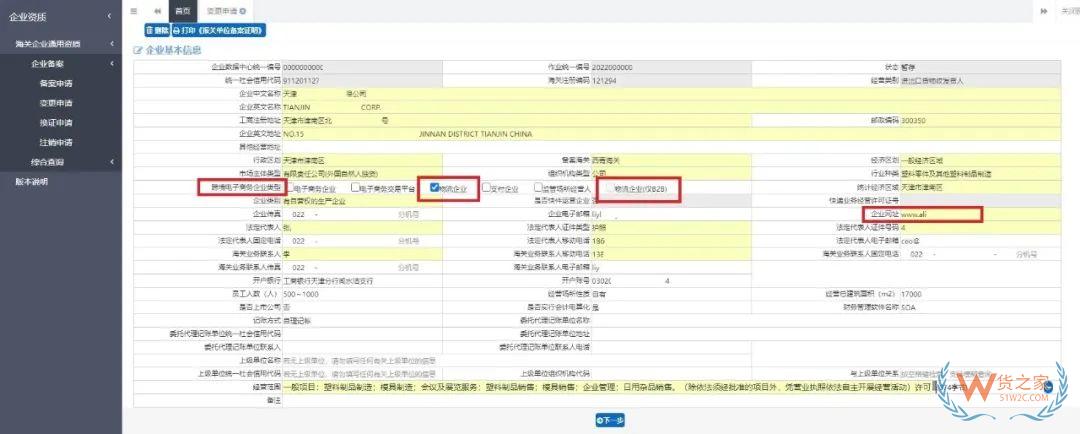Click the 财务管理软件名称 field
The height and width of the screenshot is (434, 1080).
980,307
